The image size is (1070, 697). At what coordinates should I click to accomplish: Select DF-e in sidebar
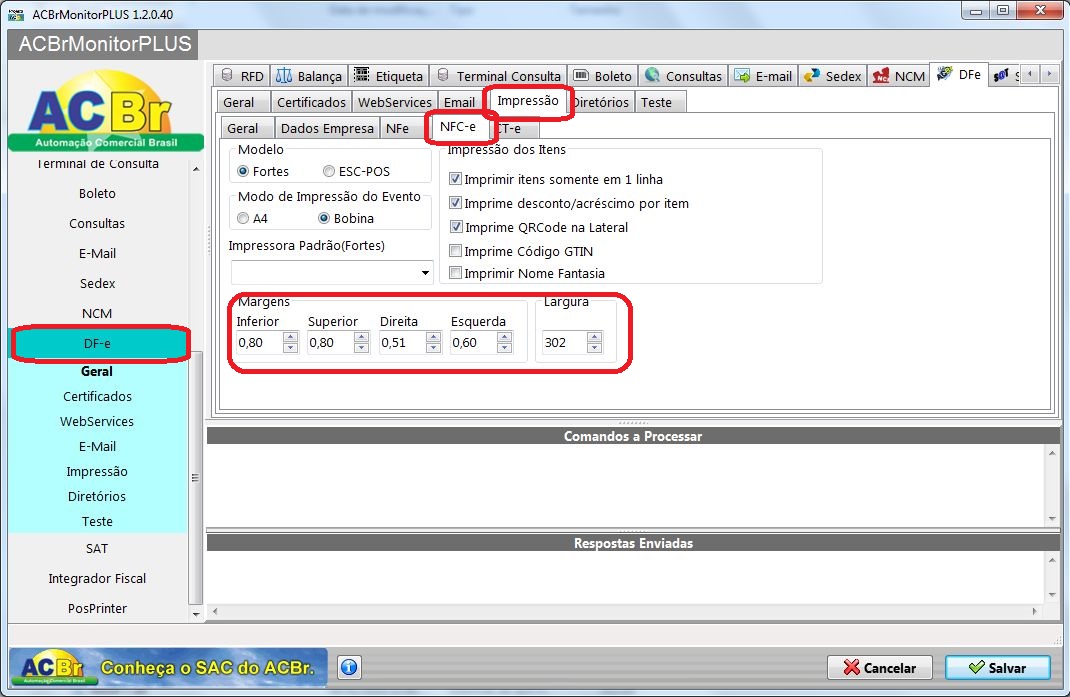click(x=98, y=343)
